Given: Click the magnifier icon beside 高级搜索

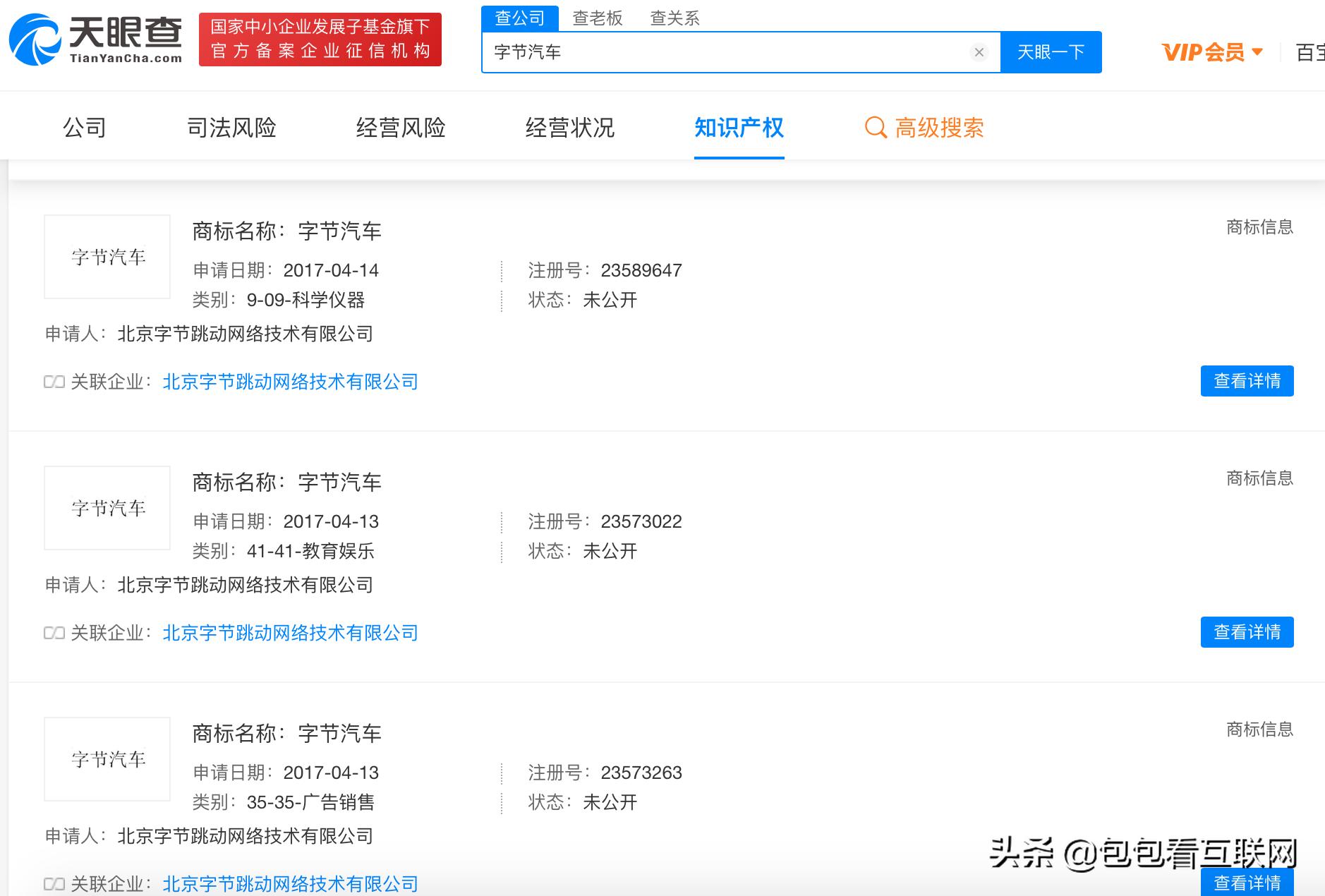Looking at the screenshot, I should click(876, 128).
